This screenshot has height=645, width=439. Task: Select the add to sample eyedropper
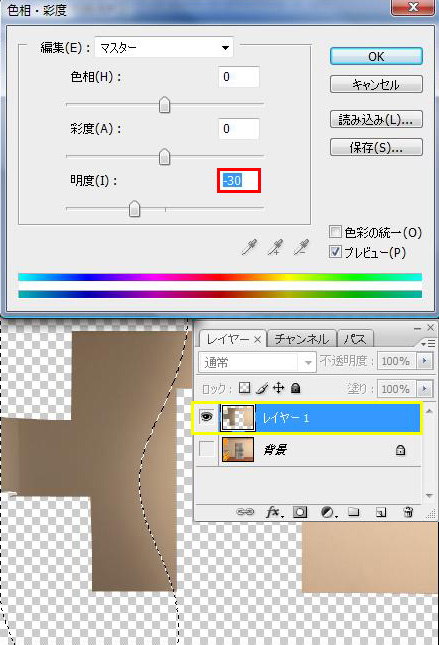275,247
